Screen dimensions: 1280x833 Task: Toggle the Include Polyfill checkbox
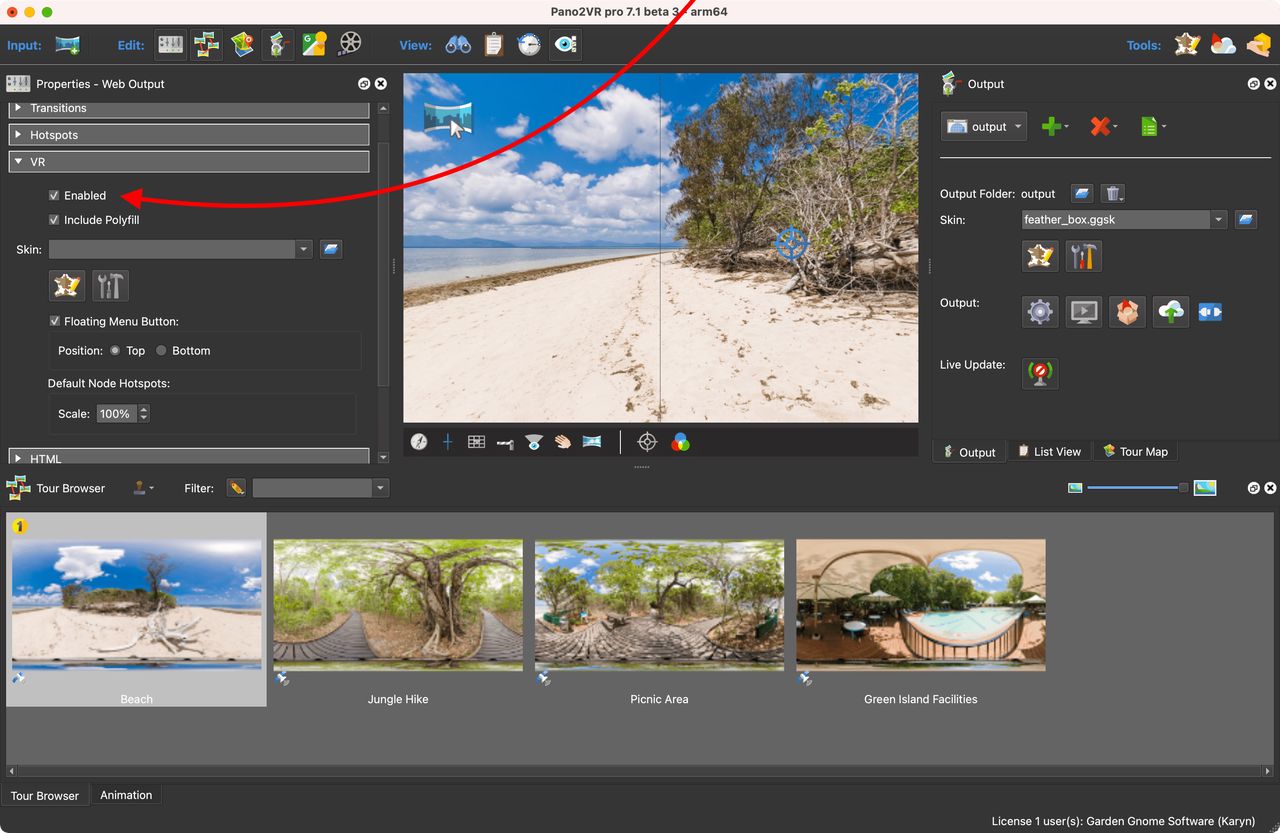[54, 220]
